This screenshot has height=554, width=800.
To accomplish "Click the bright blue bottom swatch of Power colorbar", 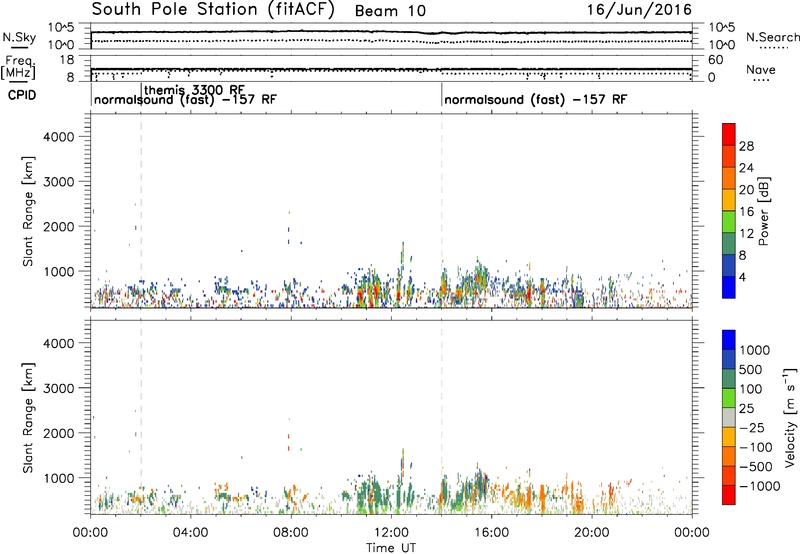I will point(729,287).
